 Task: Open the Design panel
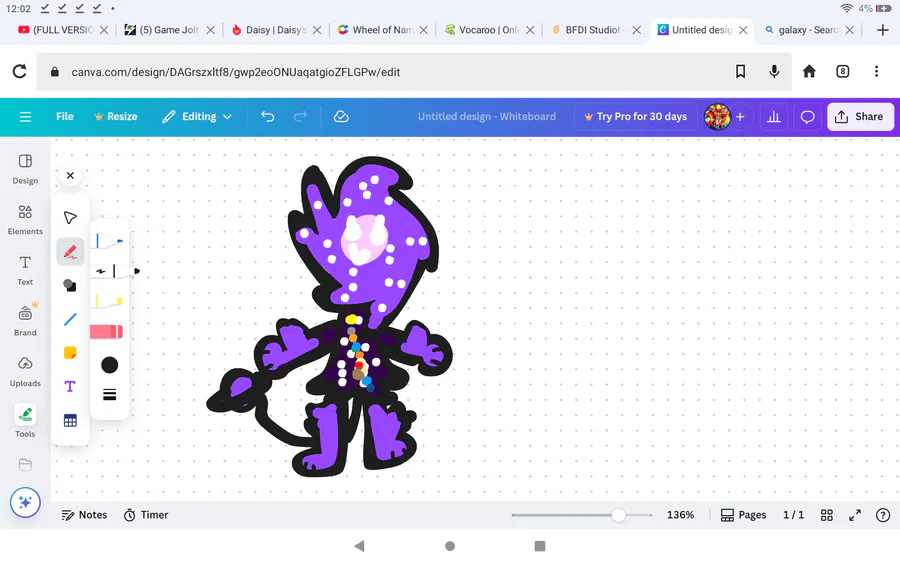[25, 169]
